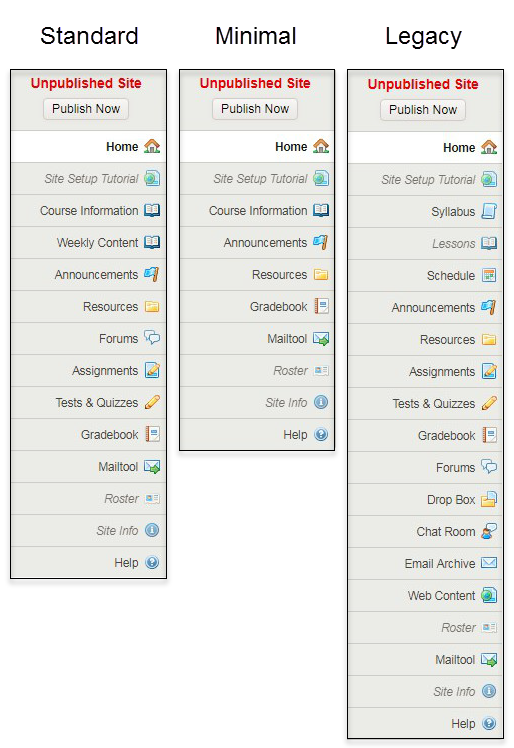Viewport: 514px width, 748px height.
Task: Click the Site Info icon in Minimal menu
Action: click(x=321, y=402)
